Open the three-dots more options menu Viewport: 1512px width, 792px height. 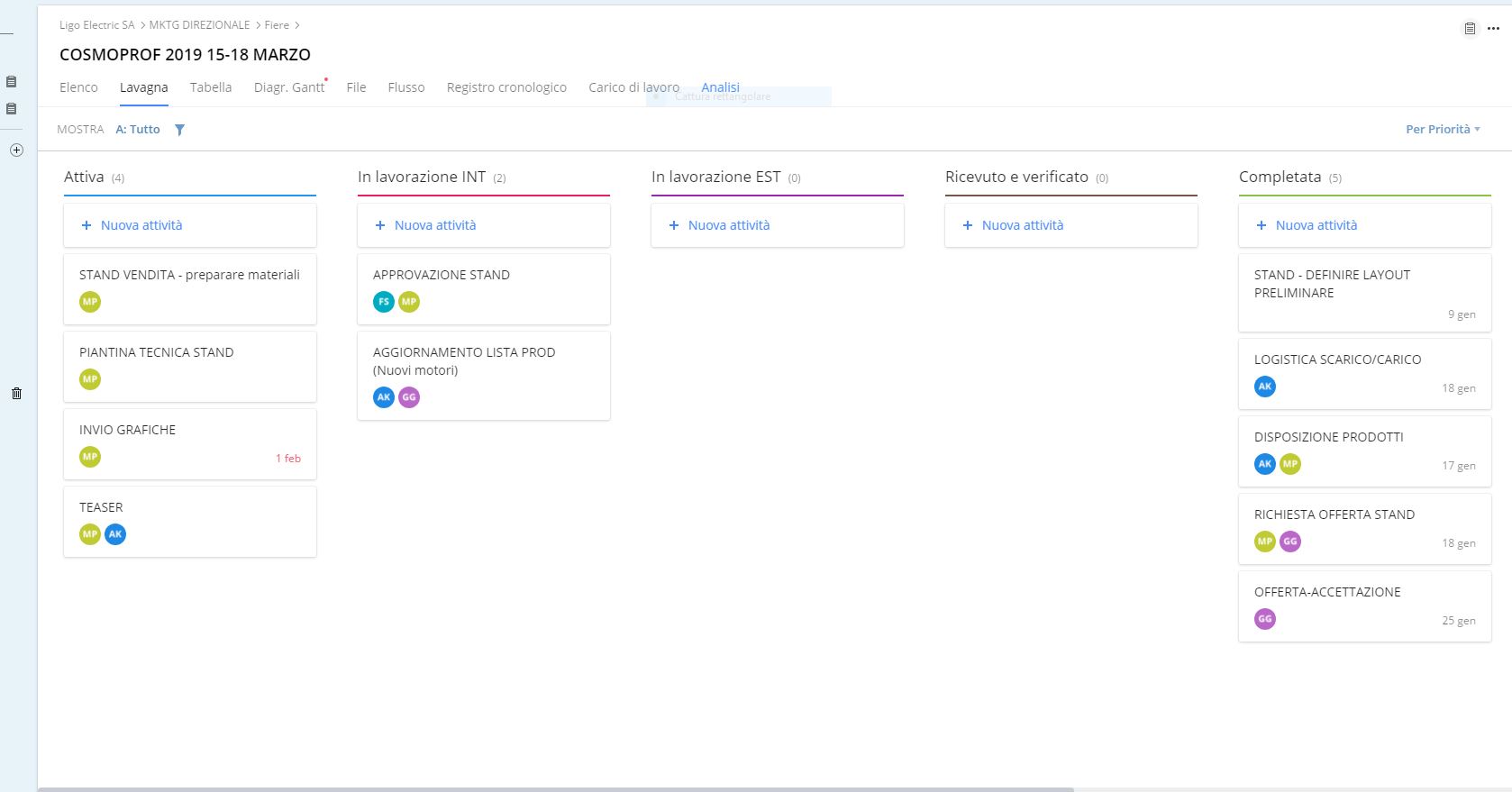(x=1493, y=29)
